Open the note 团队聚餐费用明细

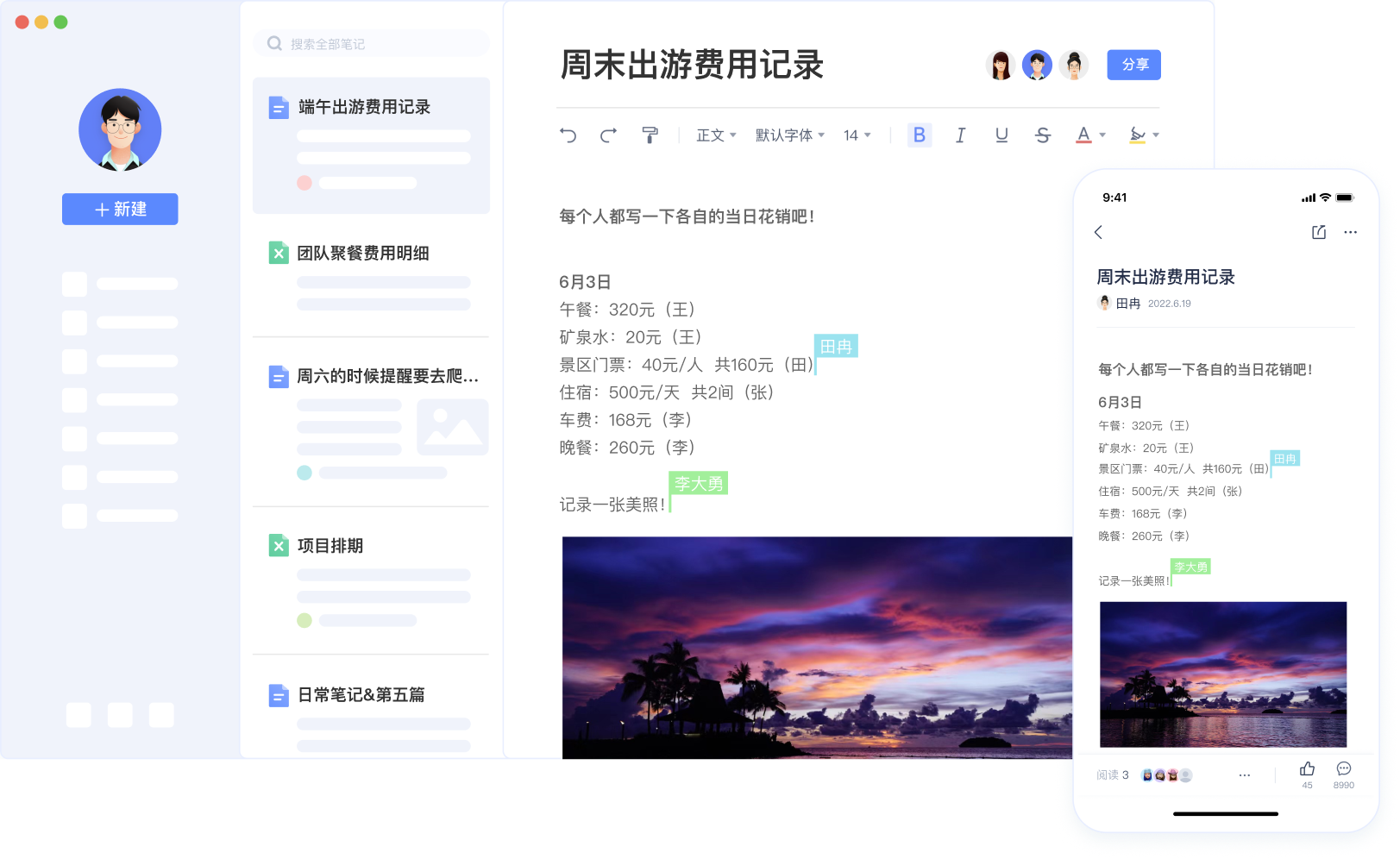[x=362, y=253]
